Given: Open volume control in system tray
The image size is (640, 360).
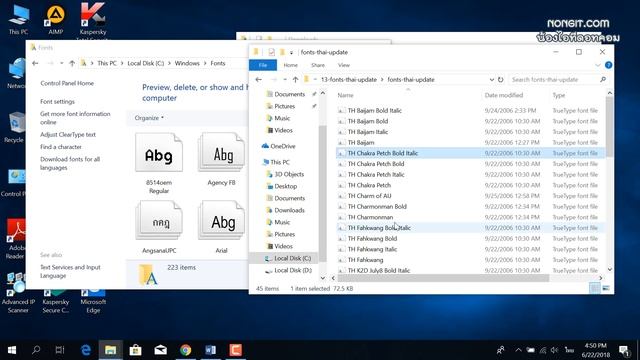Looking at the screenshot, I should (x=554, y=350).
